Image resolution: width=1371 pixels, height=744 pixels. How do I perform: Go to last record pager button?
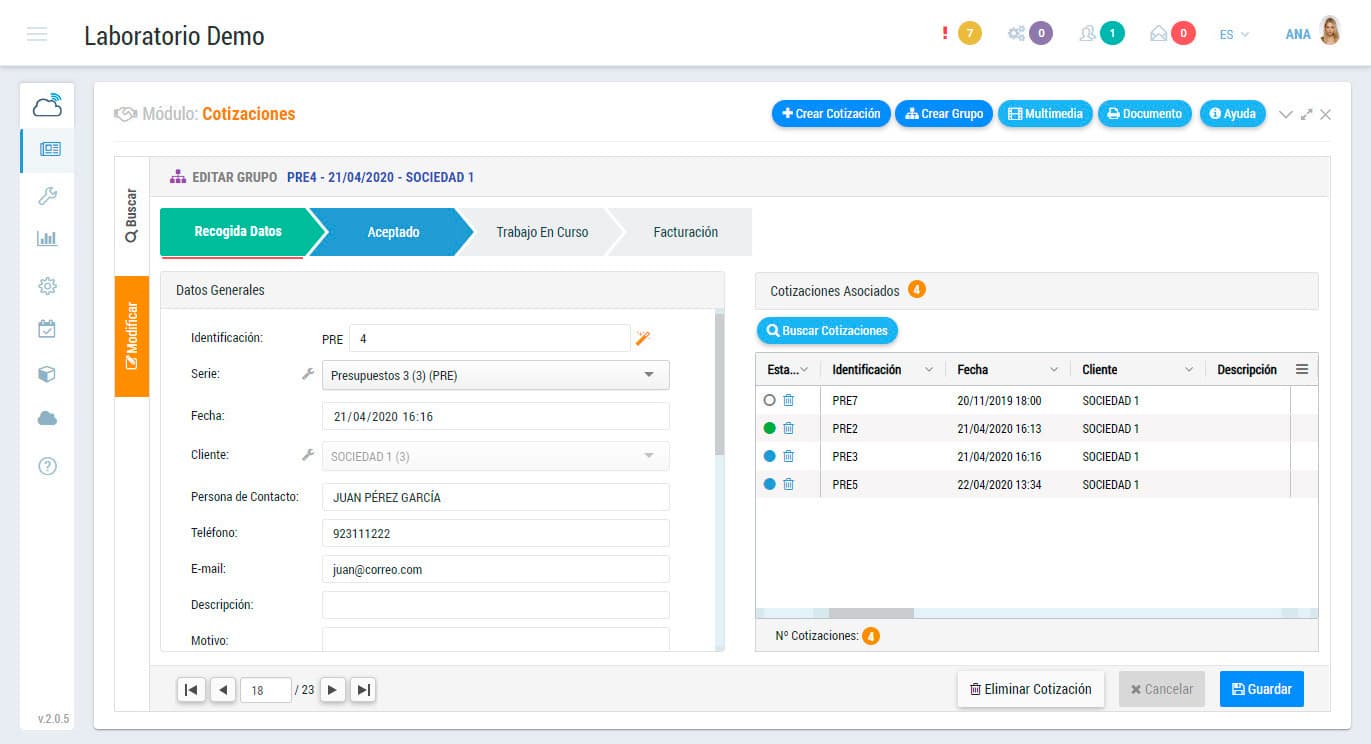363,689
